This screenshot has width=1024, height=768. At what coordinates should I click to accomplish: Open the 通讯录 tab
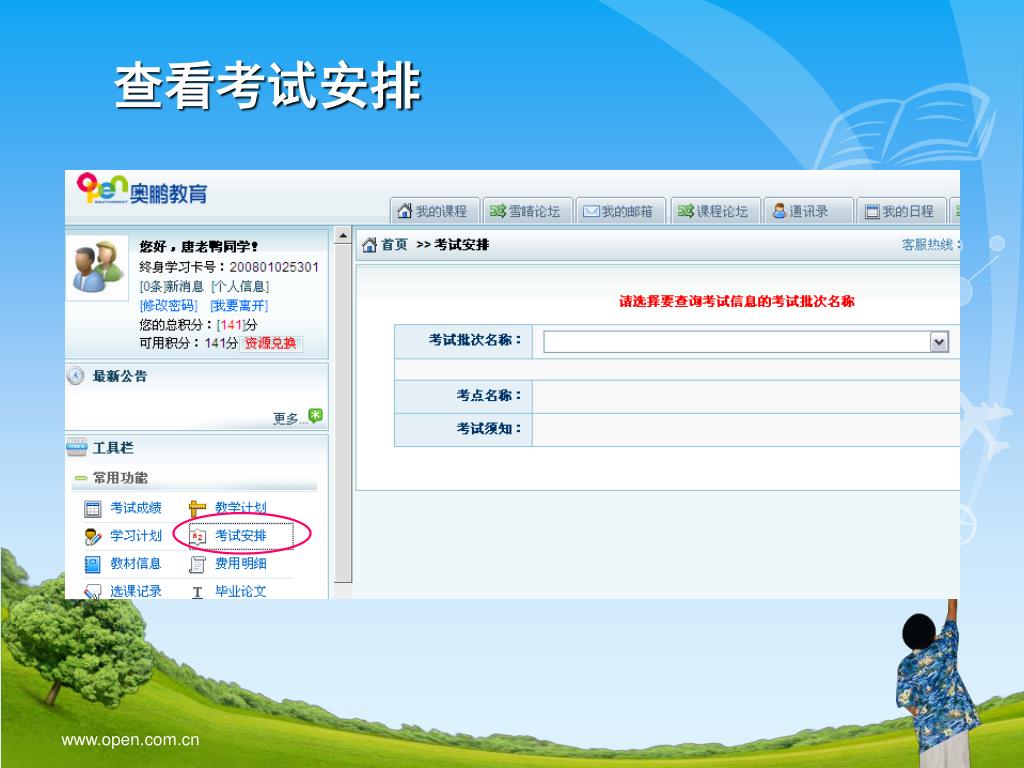pyautogui.click(x=808, y=211)
